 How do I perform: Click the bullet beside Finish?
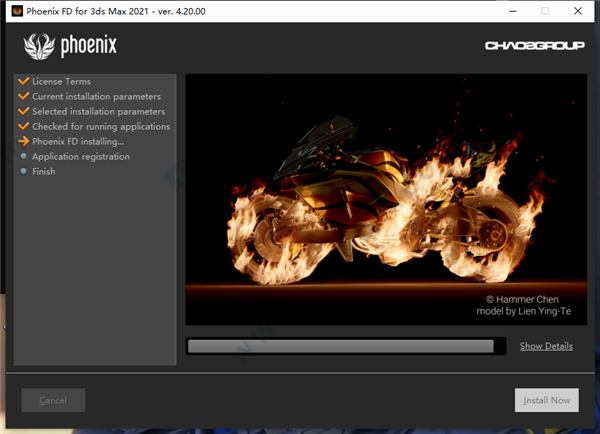(23, 171)
